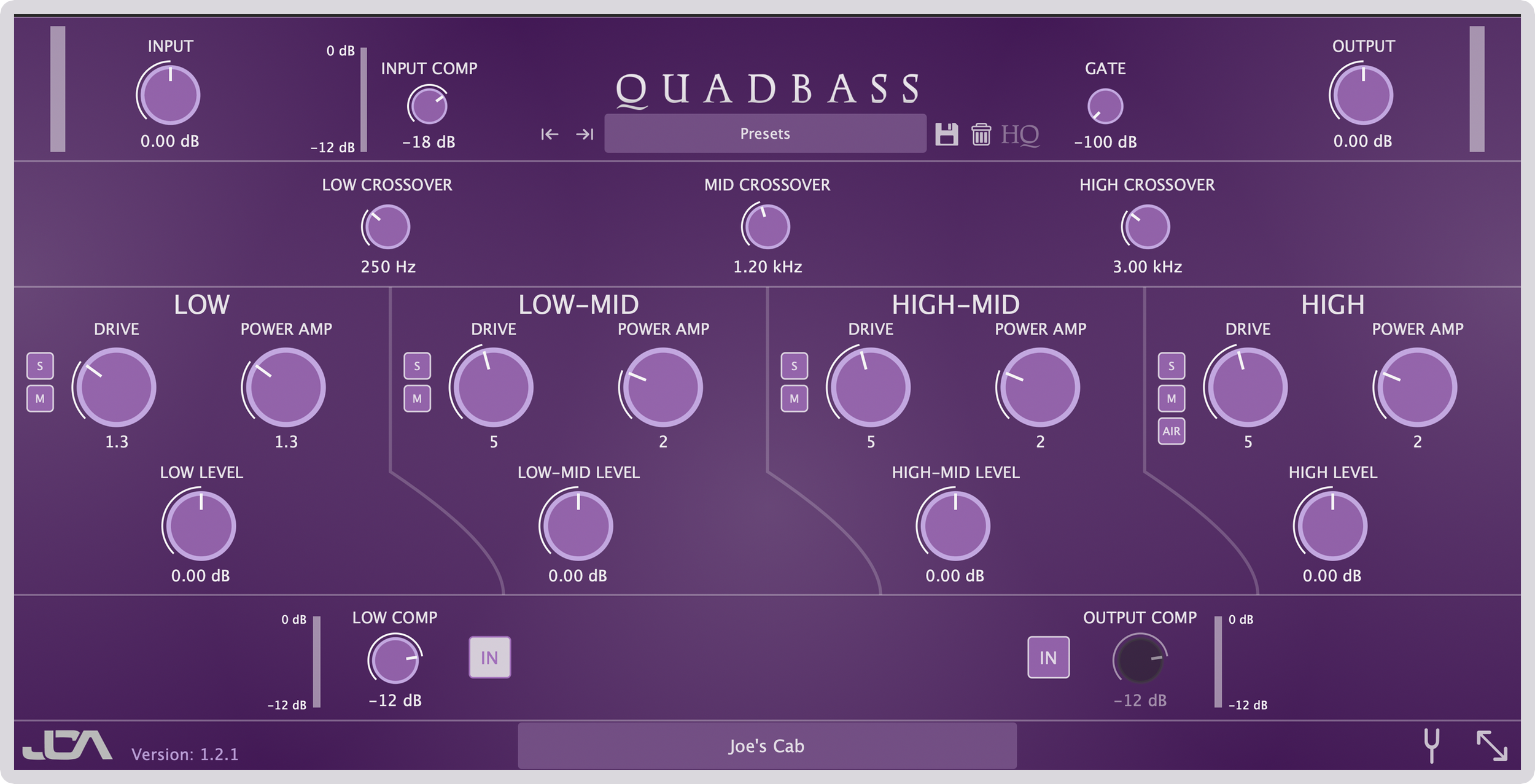Image resolution: width=1535 pixels, height=784 pixels.
Task: Open the tuner fork icon
Action: click(x=1431, y=745)
